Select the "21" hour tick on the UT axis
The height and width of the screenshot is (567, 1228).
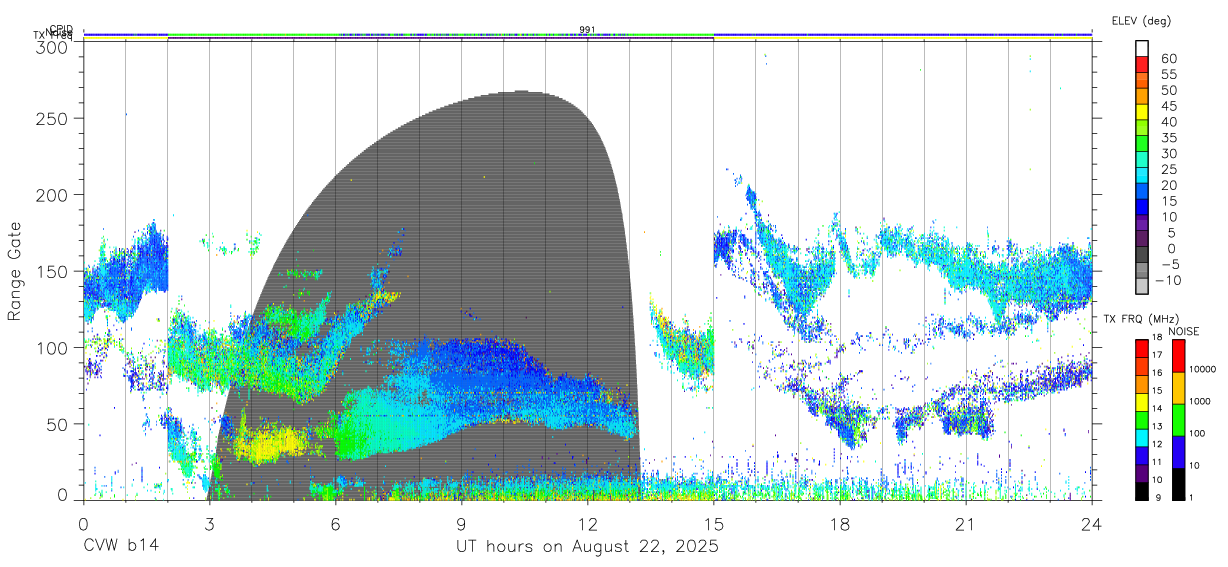(966, 524)
